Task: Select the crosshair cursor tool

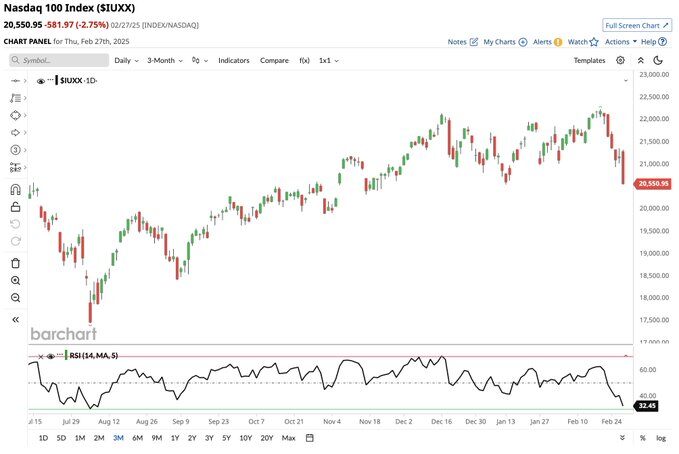Action: 16,81
